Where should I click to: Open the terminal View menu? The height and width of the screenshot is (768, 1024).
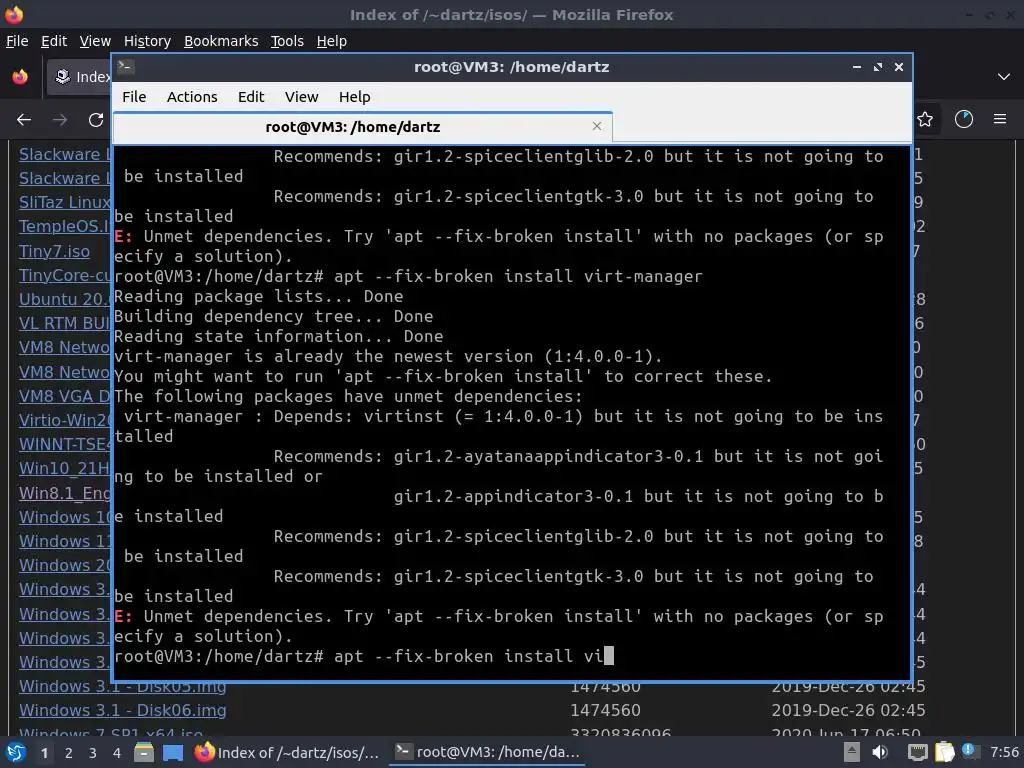tap(301, 97)
